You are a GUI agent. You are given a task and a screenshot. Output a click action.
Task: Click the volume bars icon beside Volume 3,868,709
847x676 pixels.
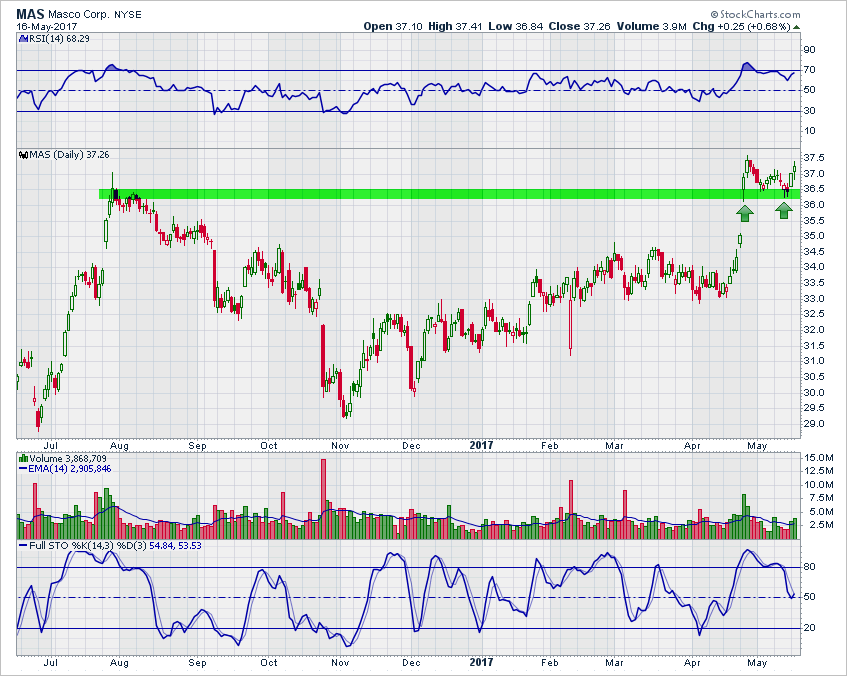23,459
